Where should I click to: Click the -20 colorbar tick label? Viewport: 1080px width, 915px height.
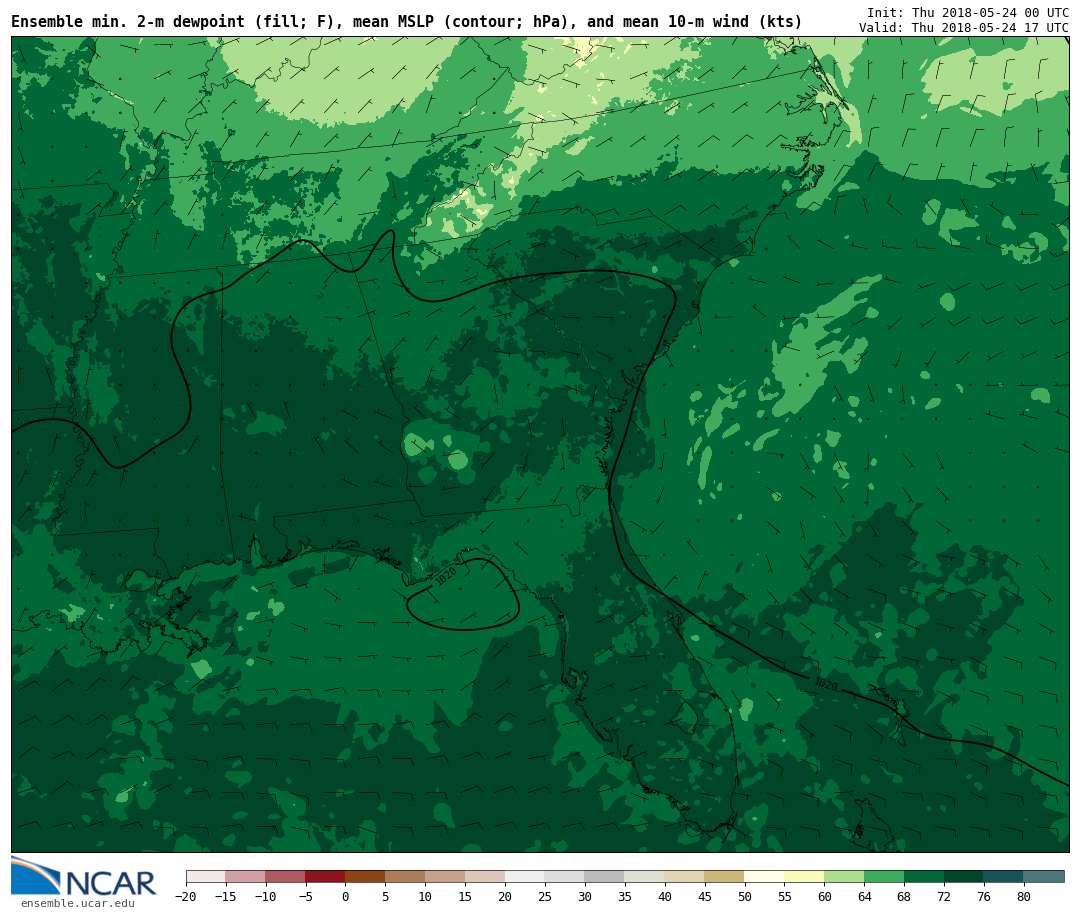pyautogui.click(x=185, y=896)
